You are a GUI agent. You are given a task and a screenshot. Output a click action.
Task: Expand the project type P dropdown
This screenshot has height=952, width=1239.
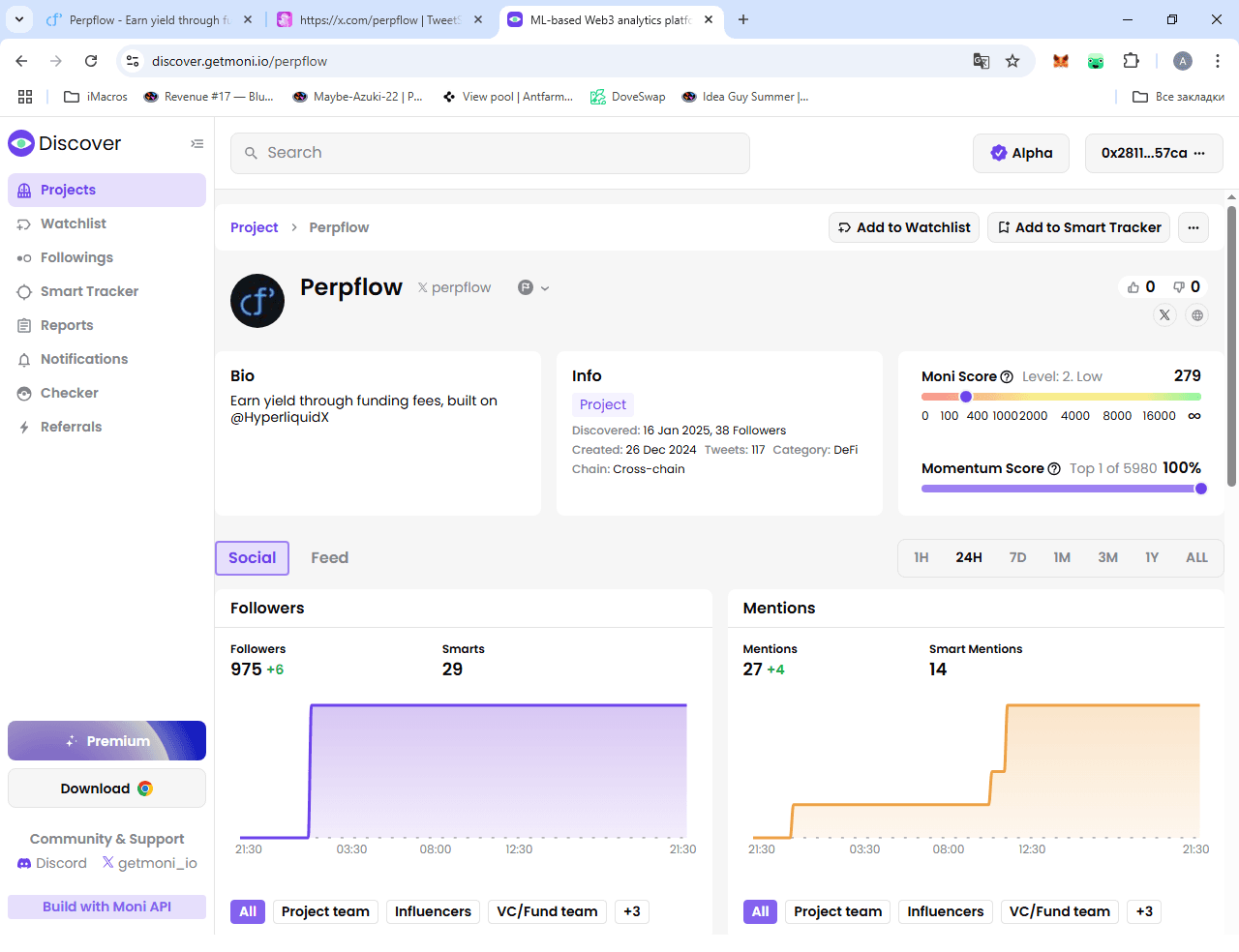tap(533, 287)
